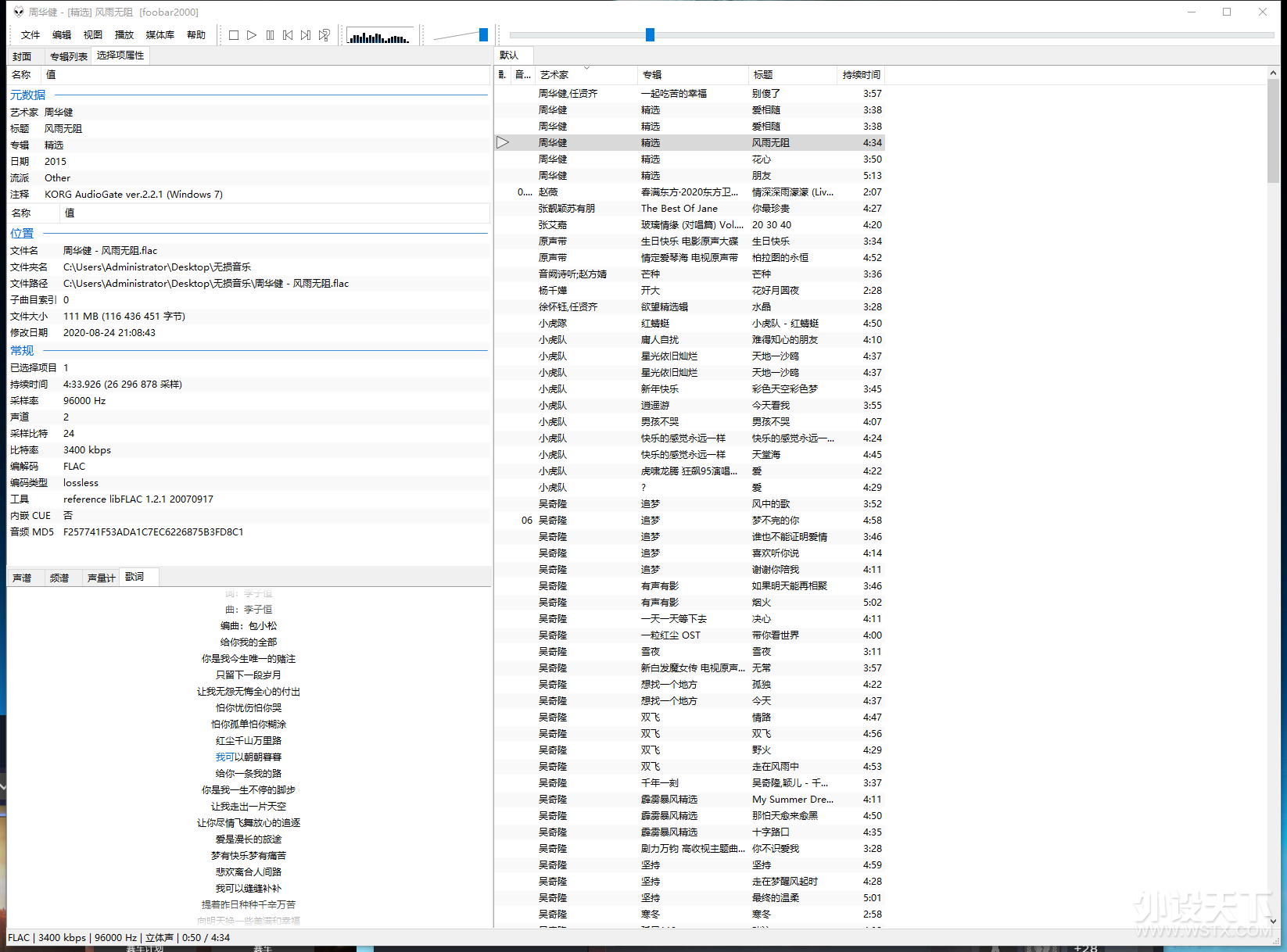Select track 最终的温柔 in playlist
Image resolution: width=1287 pixels, height=952 pixels.
click(690, 897)
